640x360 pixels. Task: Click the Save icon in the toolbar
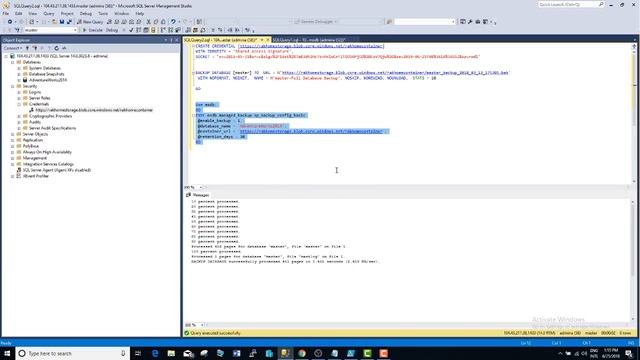[62, 22]
